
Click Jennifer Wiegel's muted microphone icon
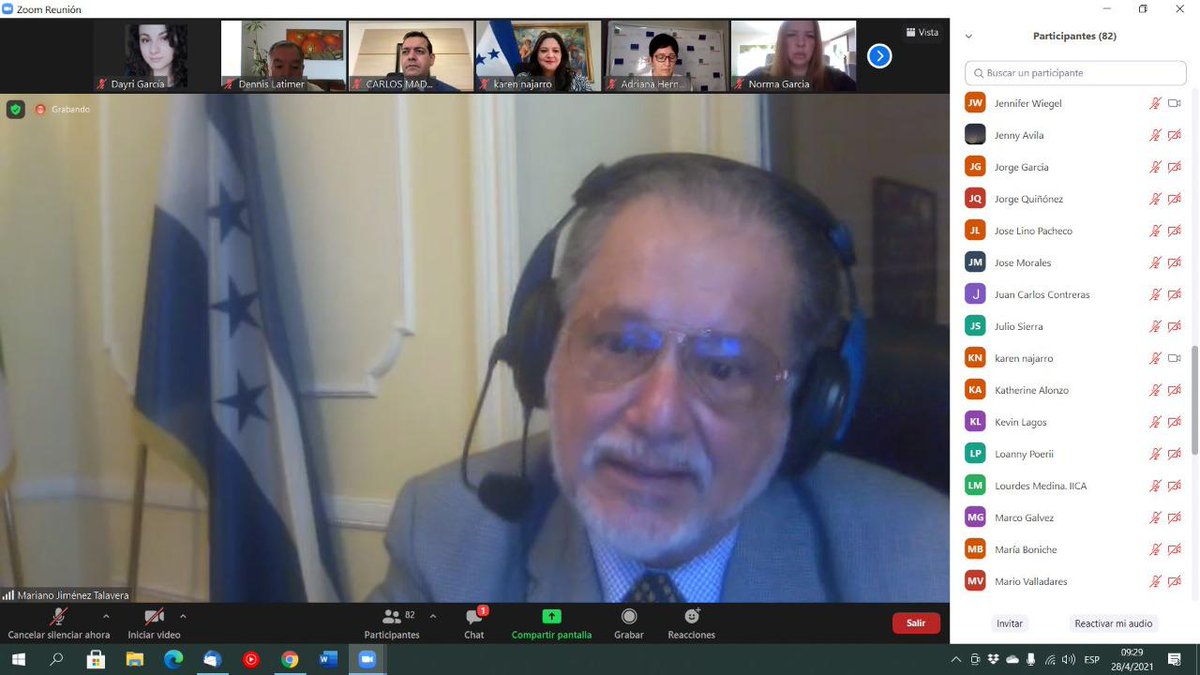coord(1155,103)
